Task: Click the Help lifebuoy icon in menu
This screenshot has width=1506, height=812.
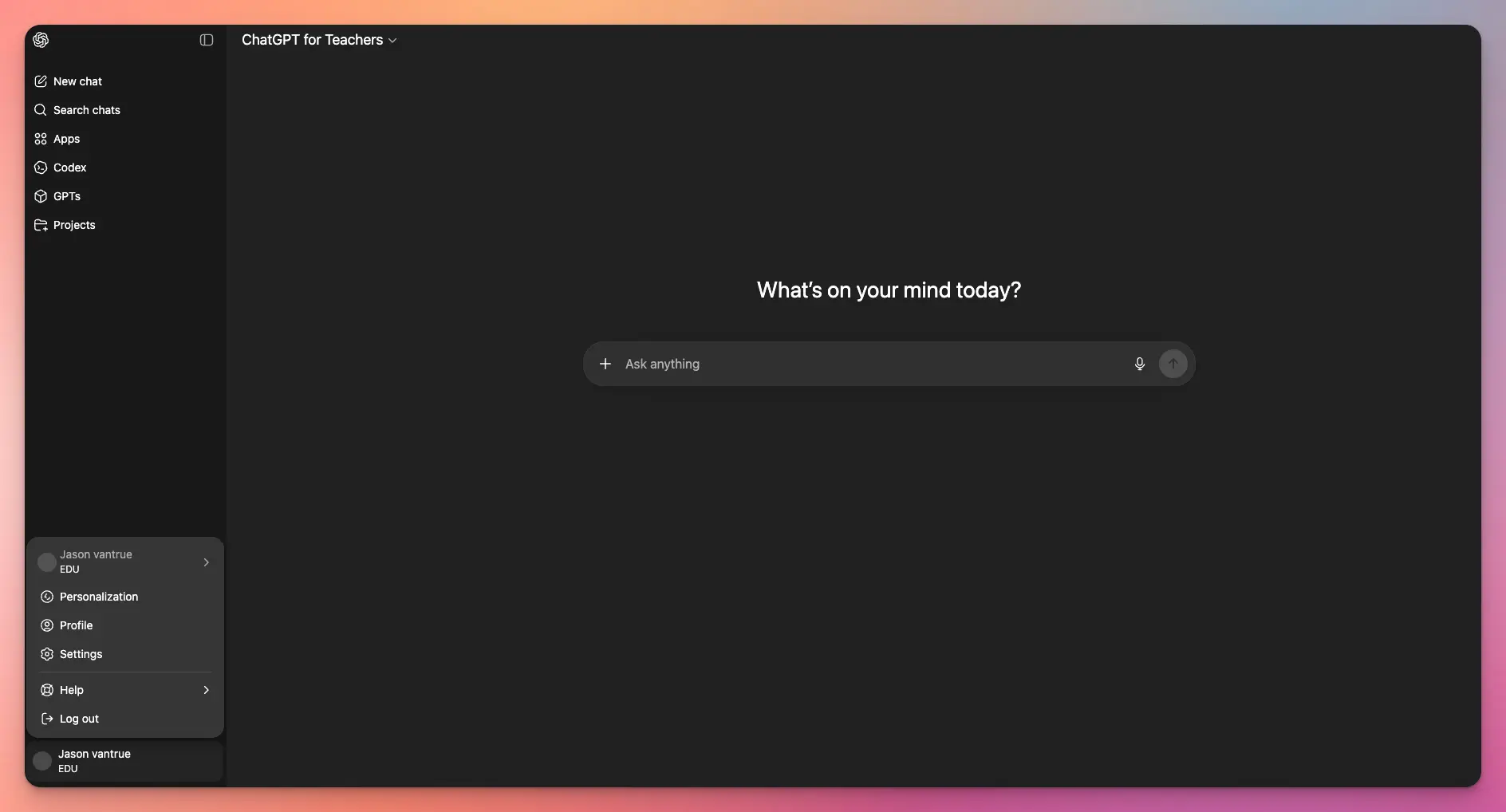Action: coord(47,690)
